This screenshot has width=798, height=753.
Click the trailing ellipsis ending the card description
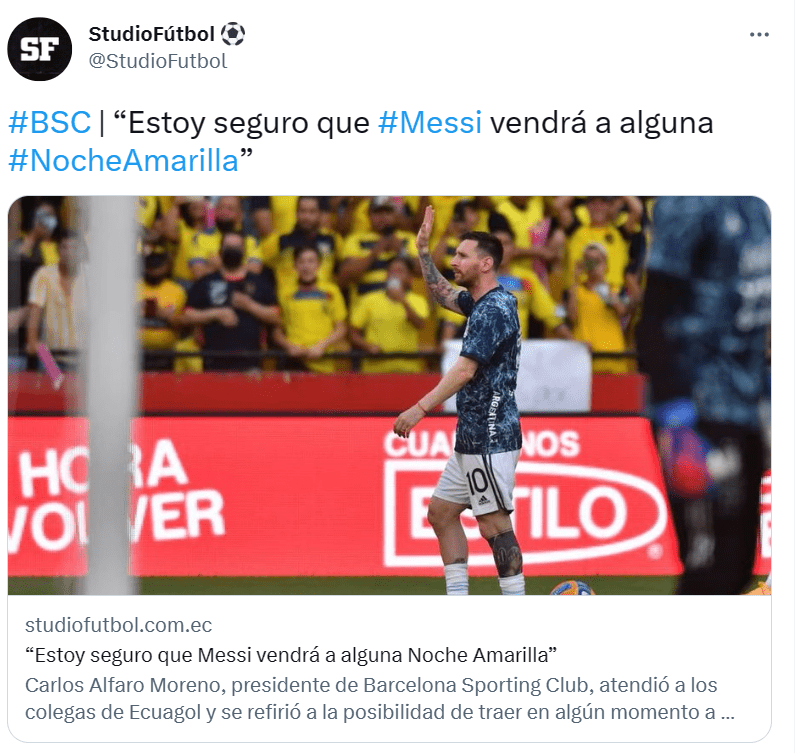728,713
